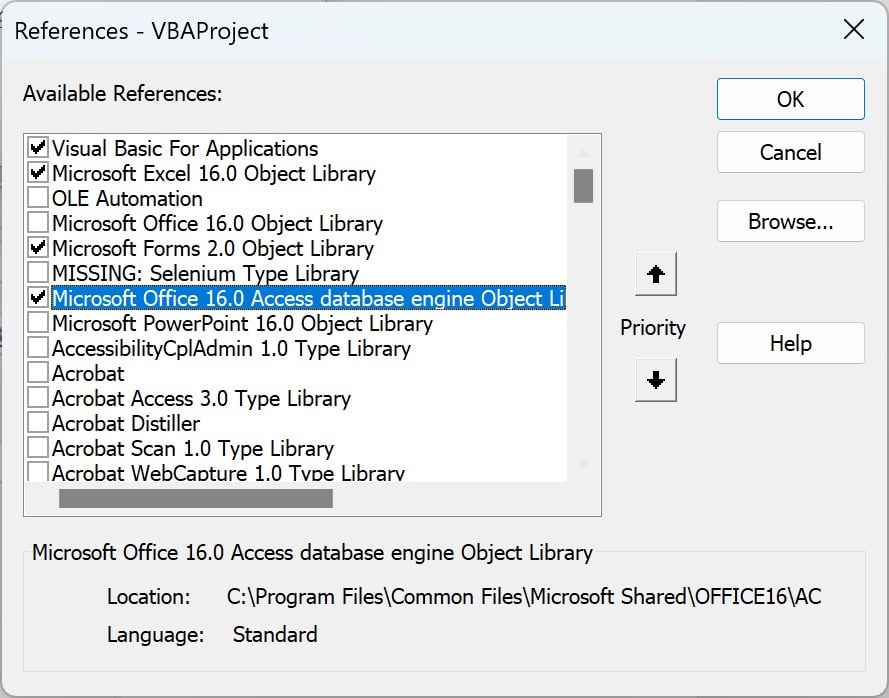
Task: Open the Help button
Action: [x=790, y=343]
